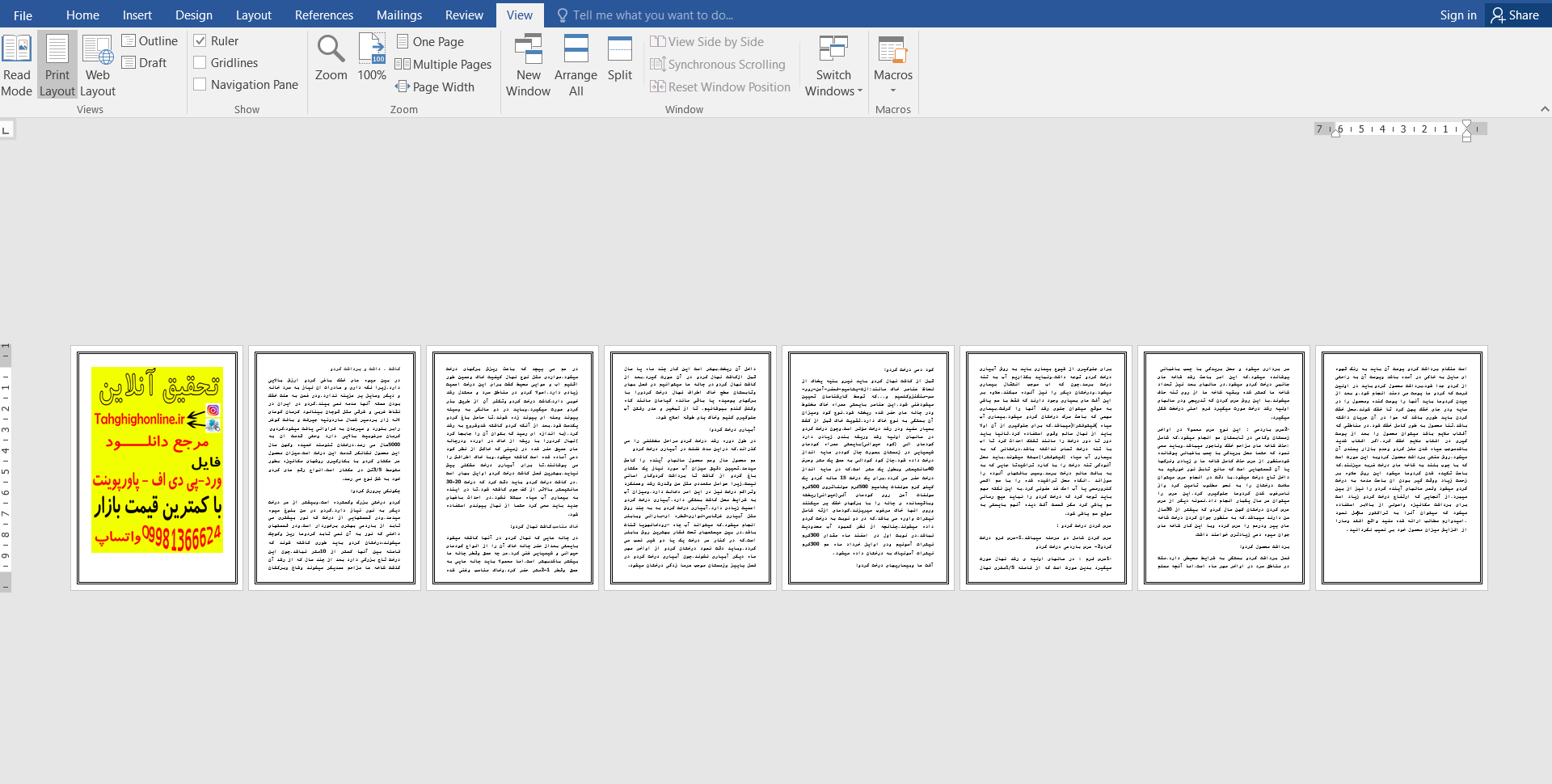Viewport: 1552px width, 784px height.
Task: Enable the Gridlines checkbox
Action: (x=200, y=63)
